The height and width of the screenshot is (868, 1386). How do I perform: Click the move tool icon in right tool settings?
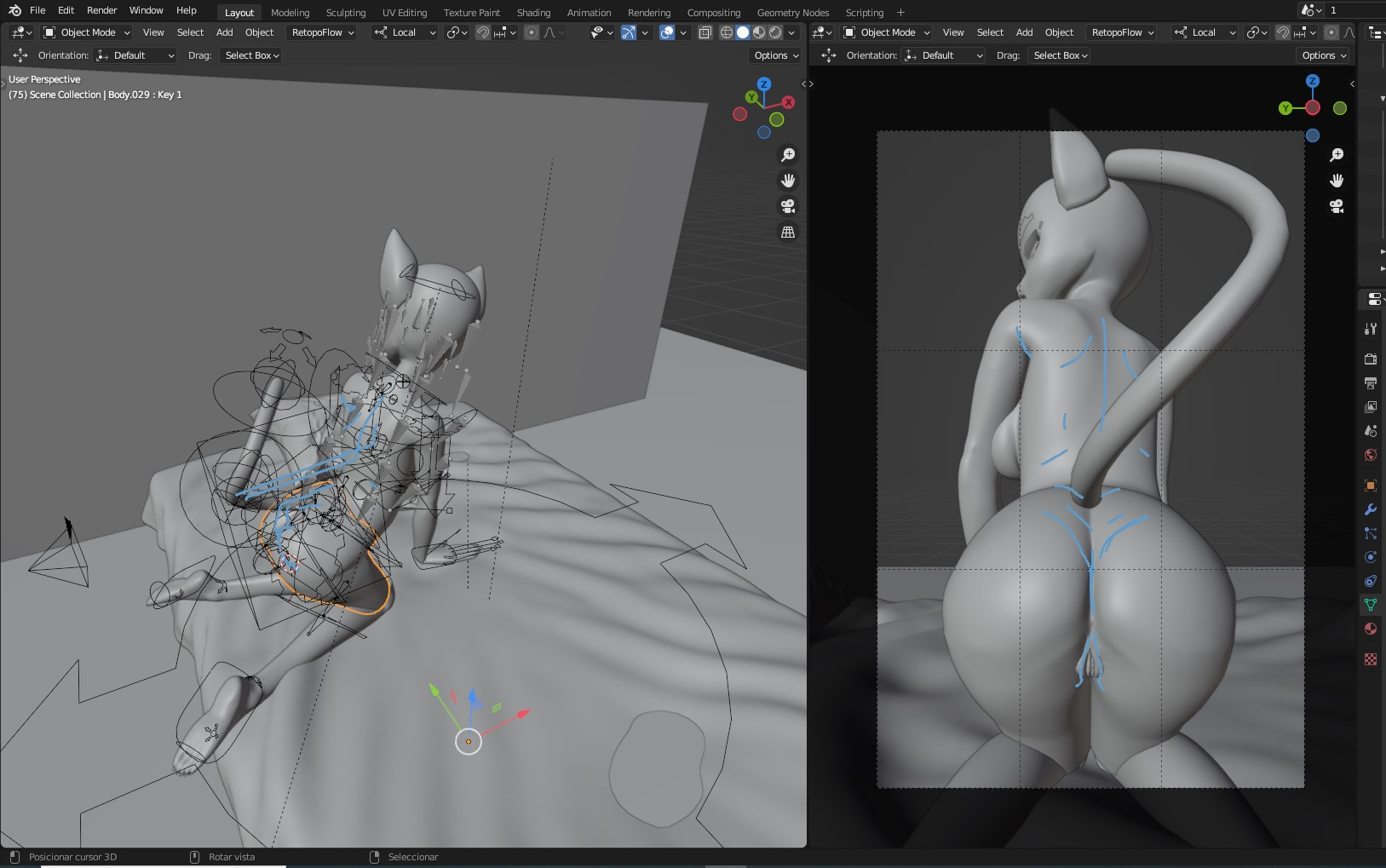[829, 55]
